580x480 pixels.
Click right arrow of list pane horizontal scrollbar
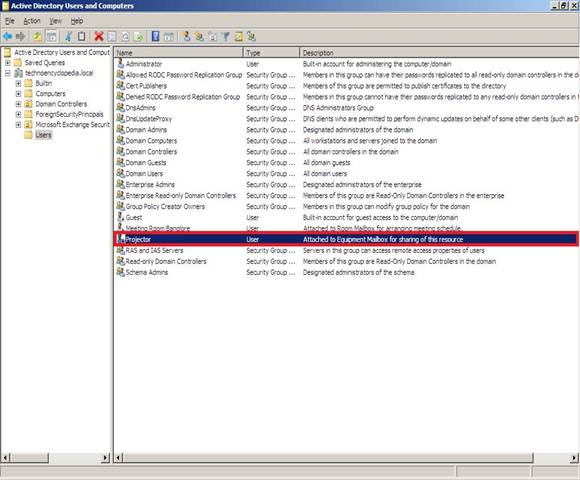coord(574,458)
